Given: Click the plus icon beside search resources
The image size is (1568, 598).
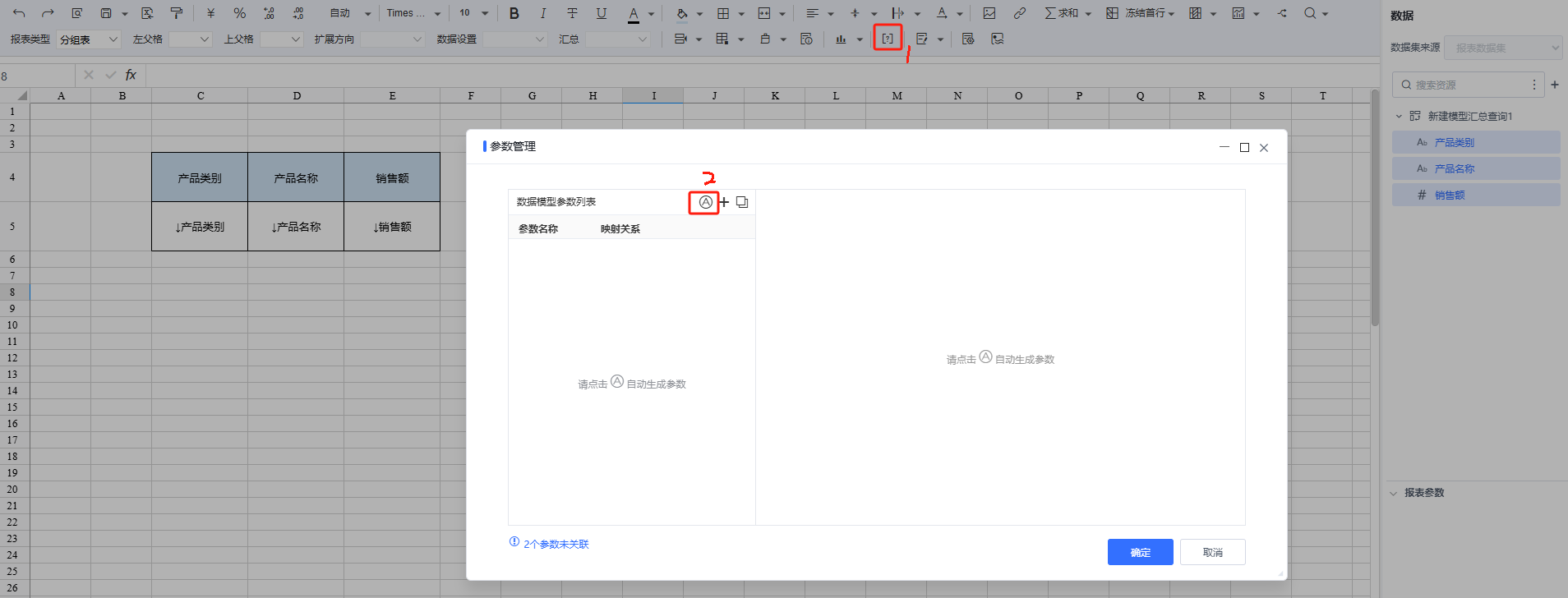Looking at the screenshot, I should 1555,85.
